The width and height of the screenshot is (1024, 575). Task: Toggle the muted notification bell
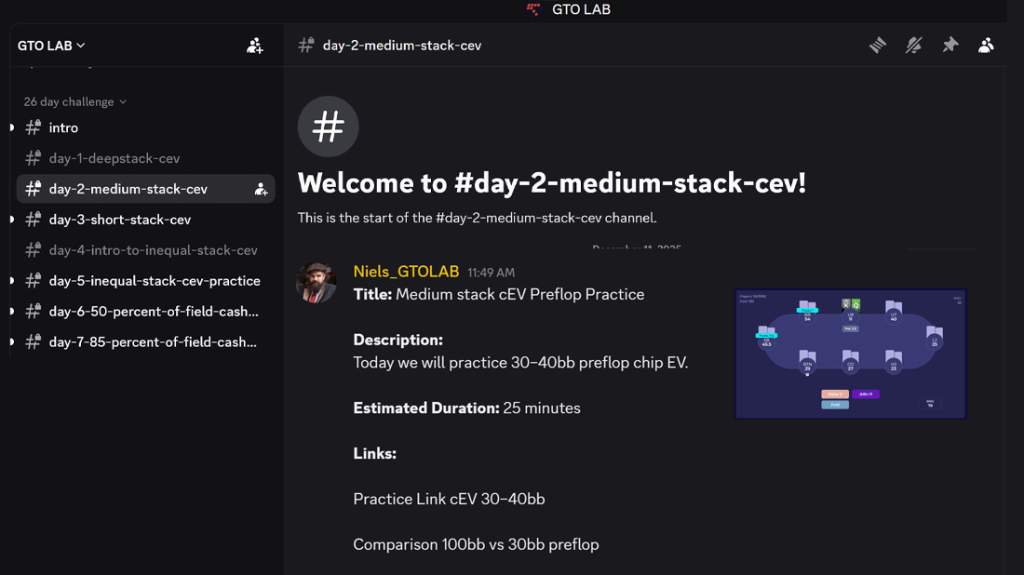pyautogui.click(x=913, y=45)
